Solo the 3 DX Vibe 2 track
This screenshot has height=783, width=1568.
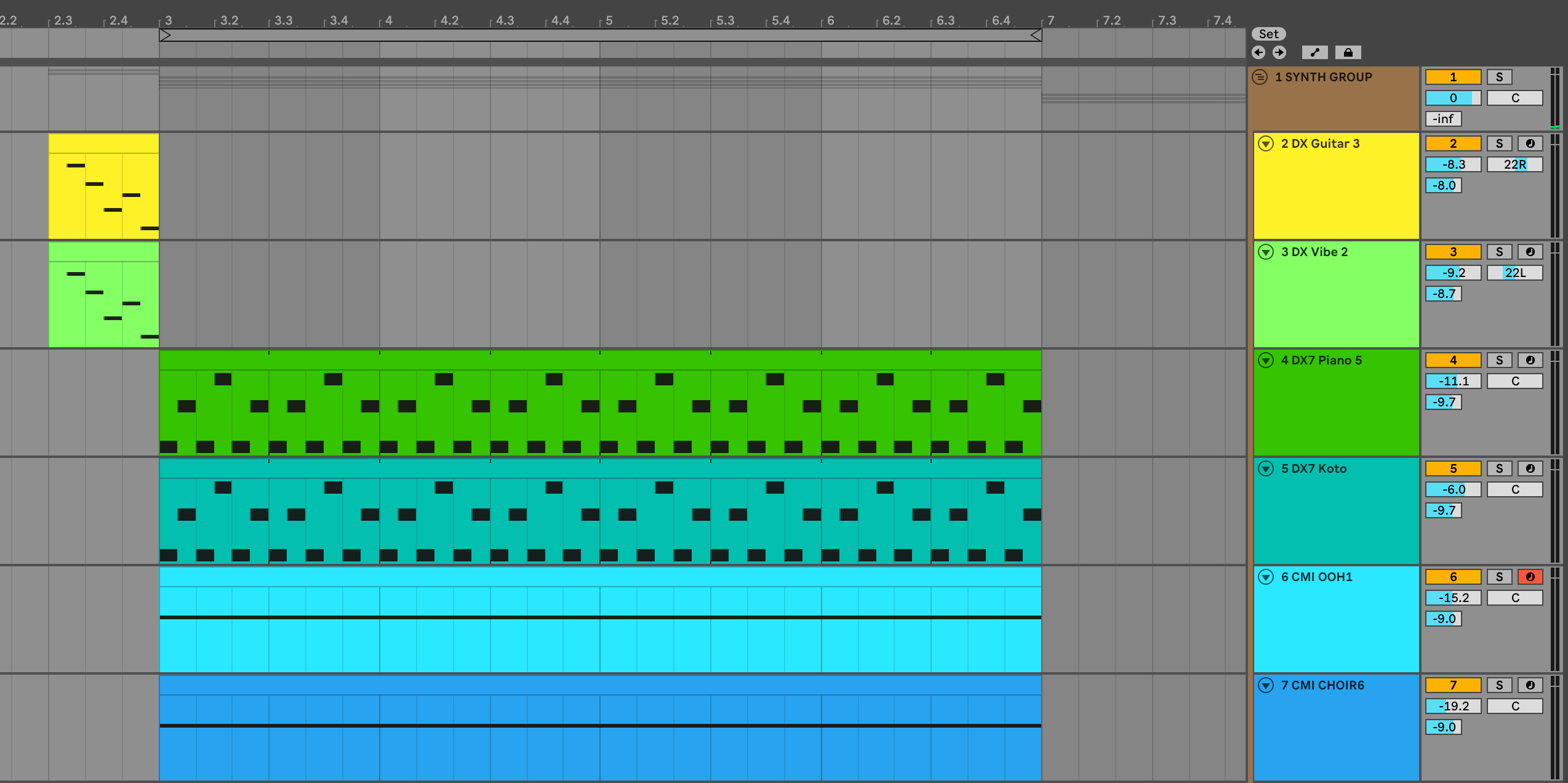[1499, 252]
